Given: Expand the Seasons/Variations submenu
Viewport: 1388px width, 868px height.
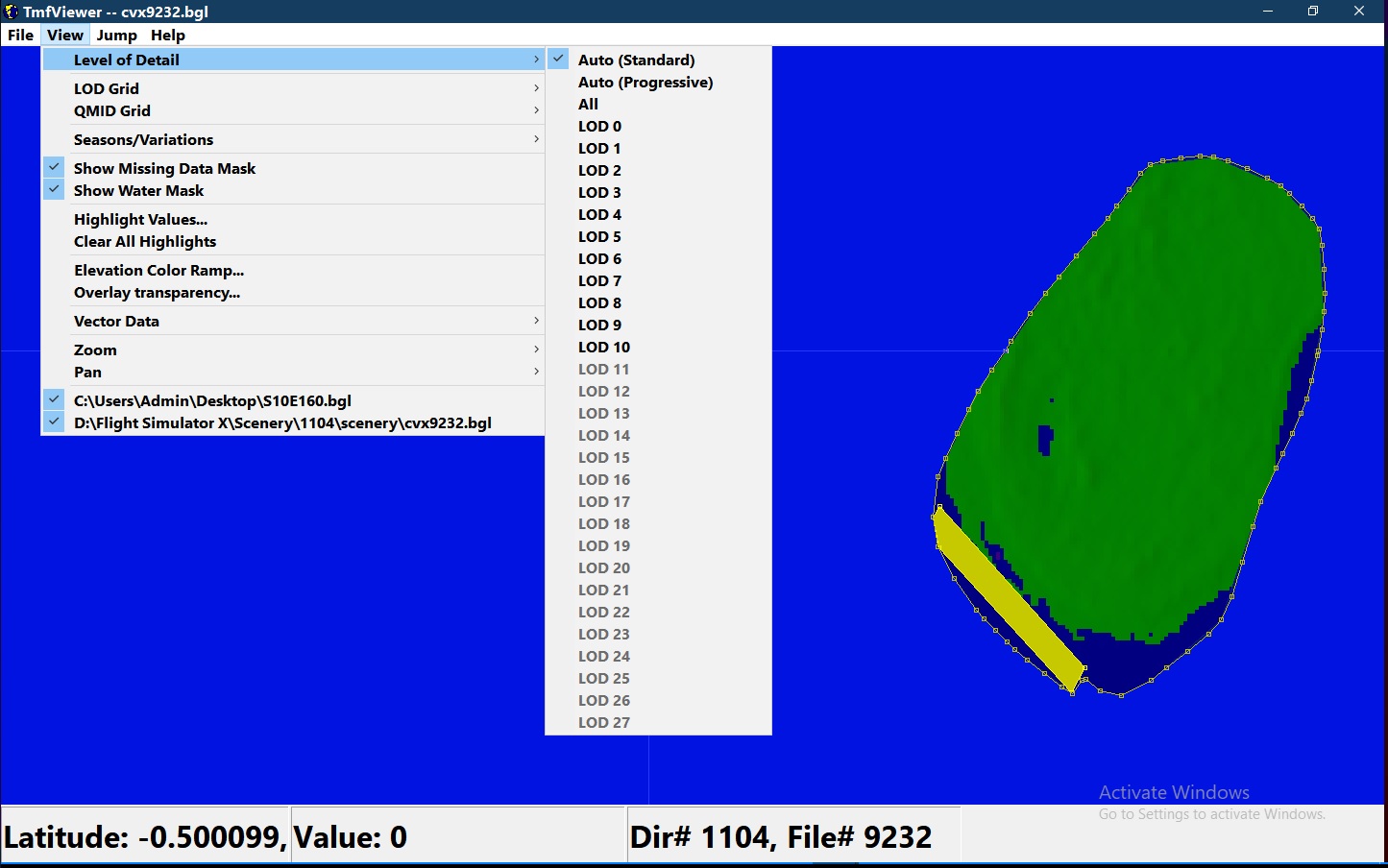Looking at the screenshot, I should [293, 139].
